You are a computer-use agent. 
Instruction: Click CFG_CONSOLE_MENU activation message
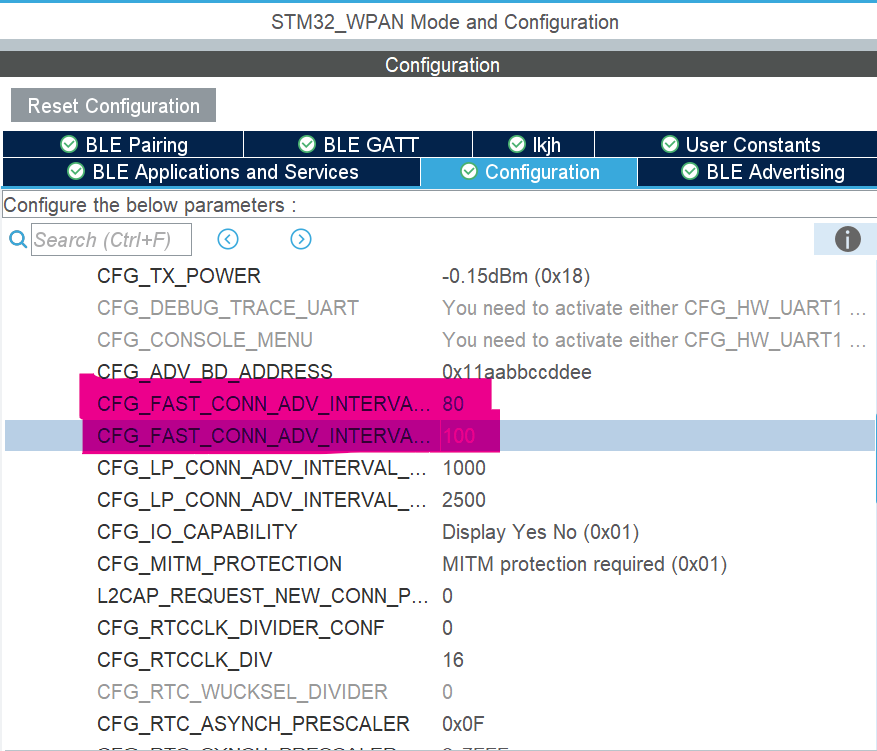point(654,340)
